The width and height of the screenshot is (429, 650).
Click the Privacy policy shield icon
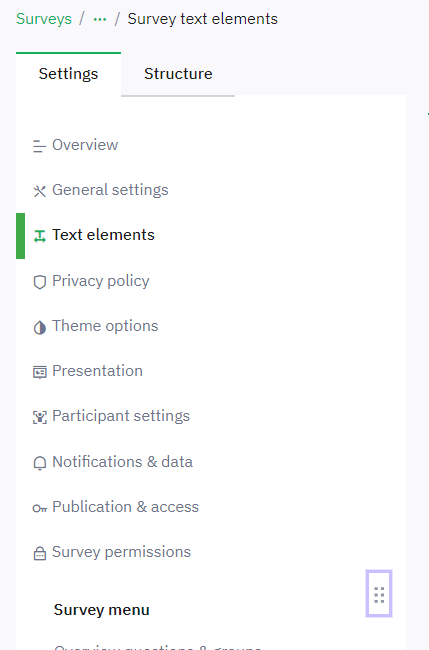click(39, 282)
